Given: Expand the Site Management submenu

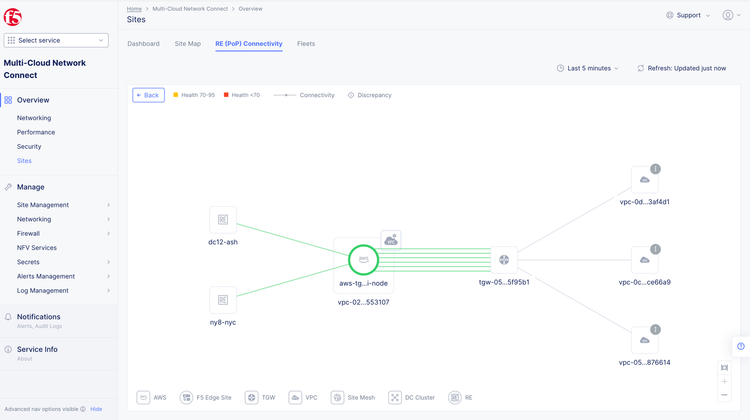Looking at the screenshot, I should 108,205.
